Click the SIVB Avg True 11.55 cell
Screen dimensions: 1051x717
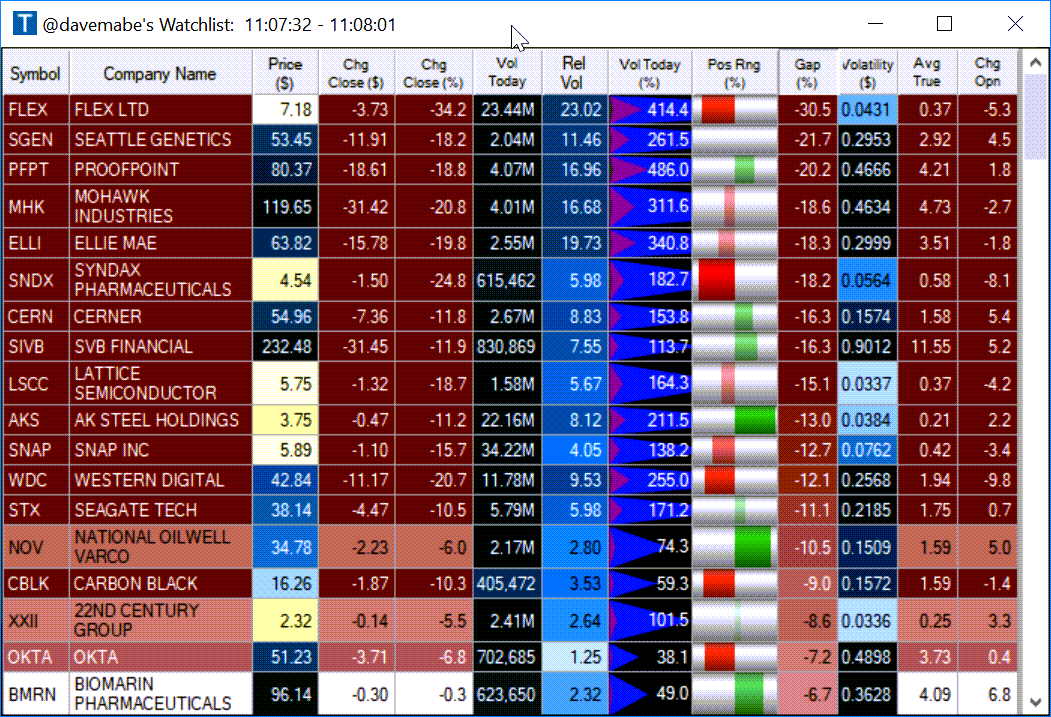[927, 346]
